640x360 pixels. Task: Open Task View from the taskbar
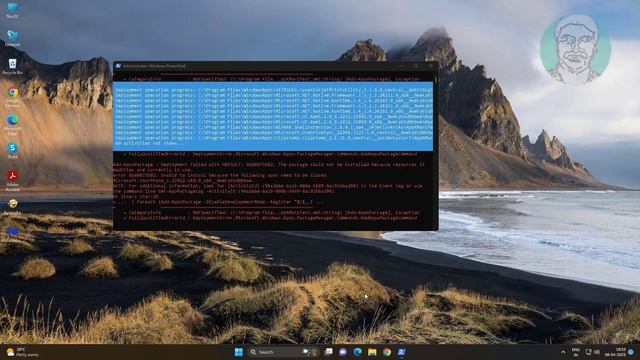pyautogui.click(x=329, y=352)
